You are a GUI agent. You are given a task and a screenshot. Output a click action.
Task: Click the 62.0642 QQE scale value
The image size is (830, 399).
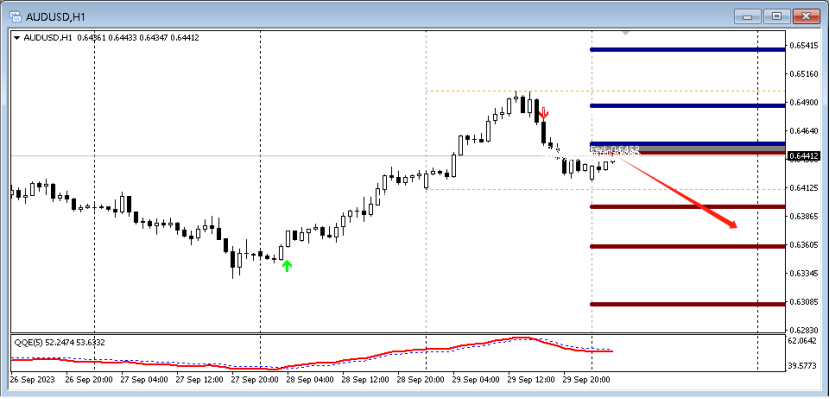[801, 342]
